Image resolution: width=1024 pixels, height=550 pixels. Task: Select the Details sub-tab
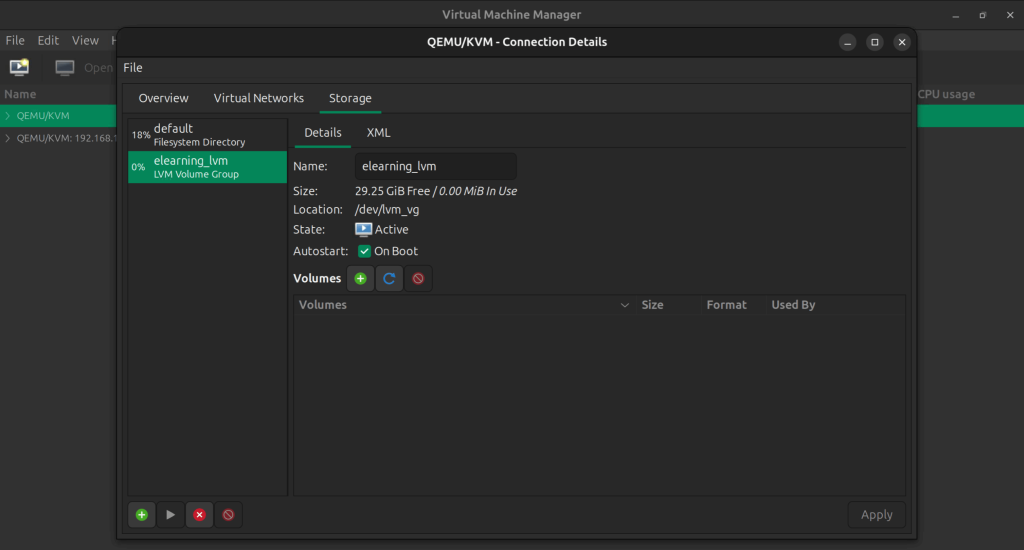pos(323,133)
